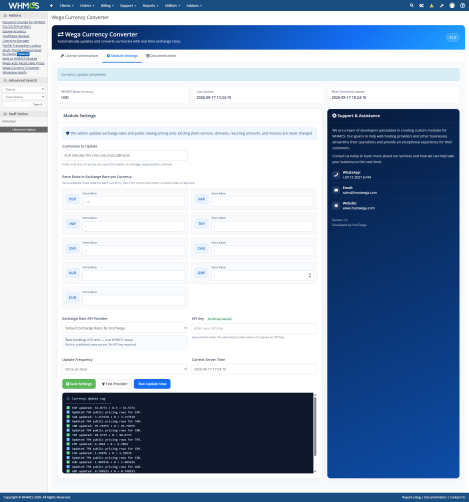Click the green Save Settings button
This screenshot has width=469, height=502.
pyautogui.click(x=79, y=384)
